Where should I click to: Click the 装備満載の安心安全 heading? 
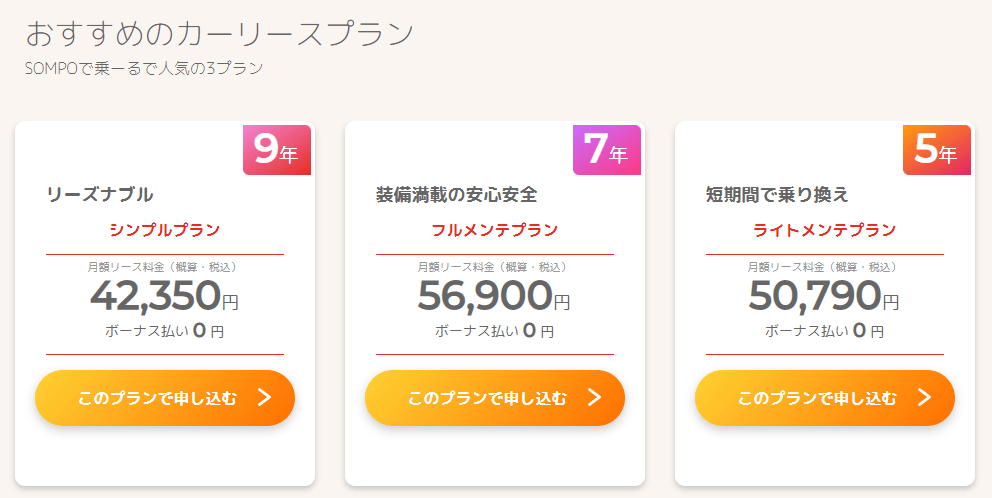pyautogui.click(x=457, y=195)
